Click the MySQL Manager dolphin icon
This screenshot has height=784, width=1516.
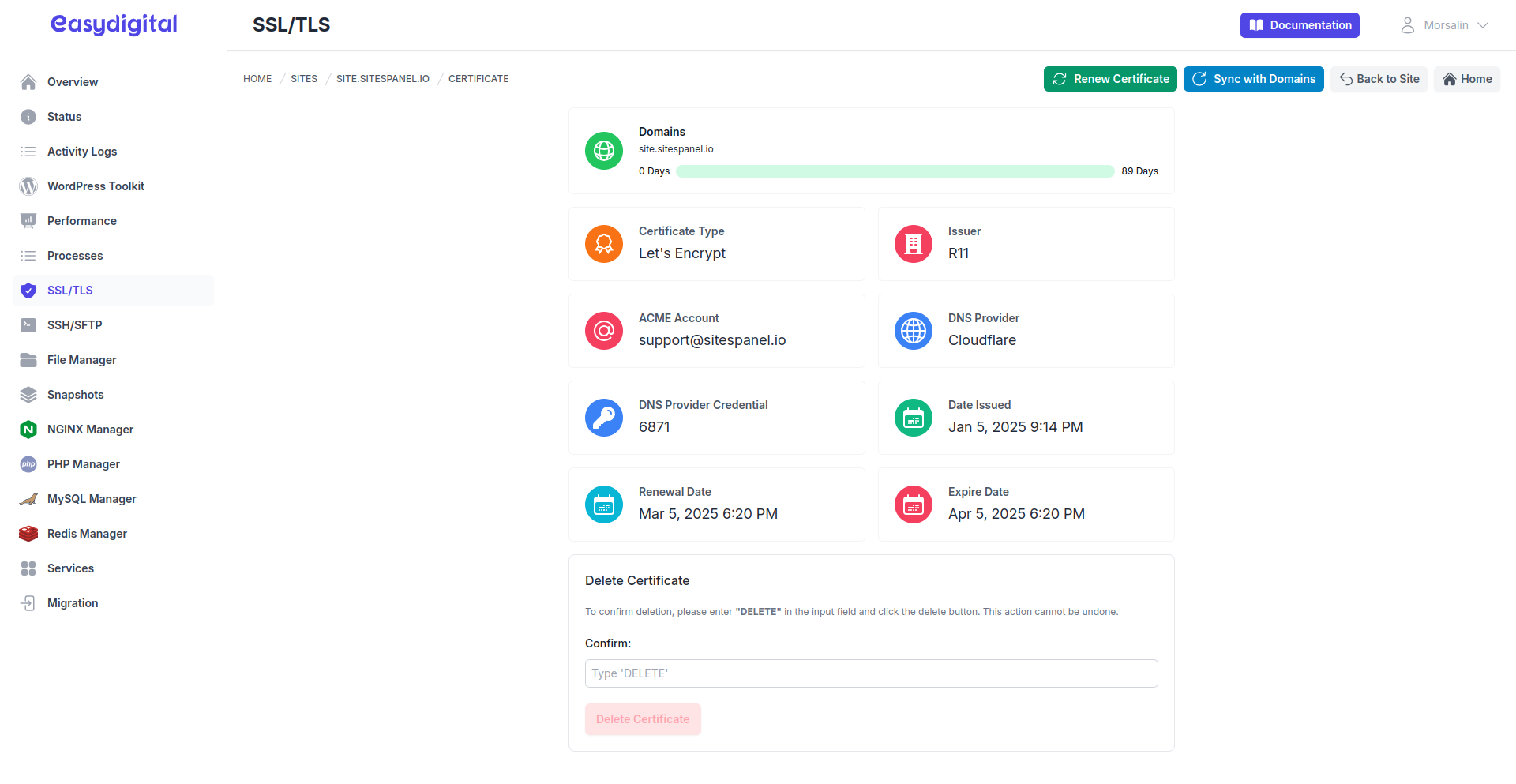tap(28, 499)
